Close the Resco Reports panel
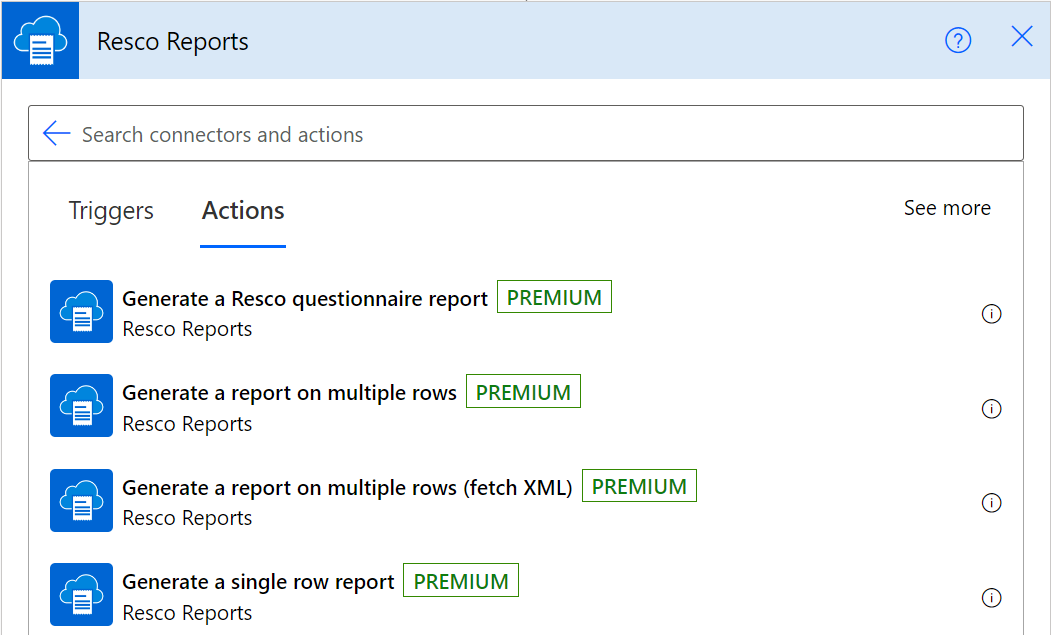Screen dimensions: 1051x635 coord(1021,38)
